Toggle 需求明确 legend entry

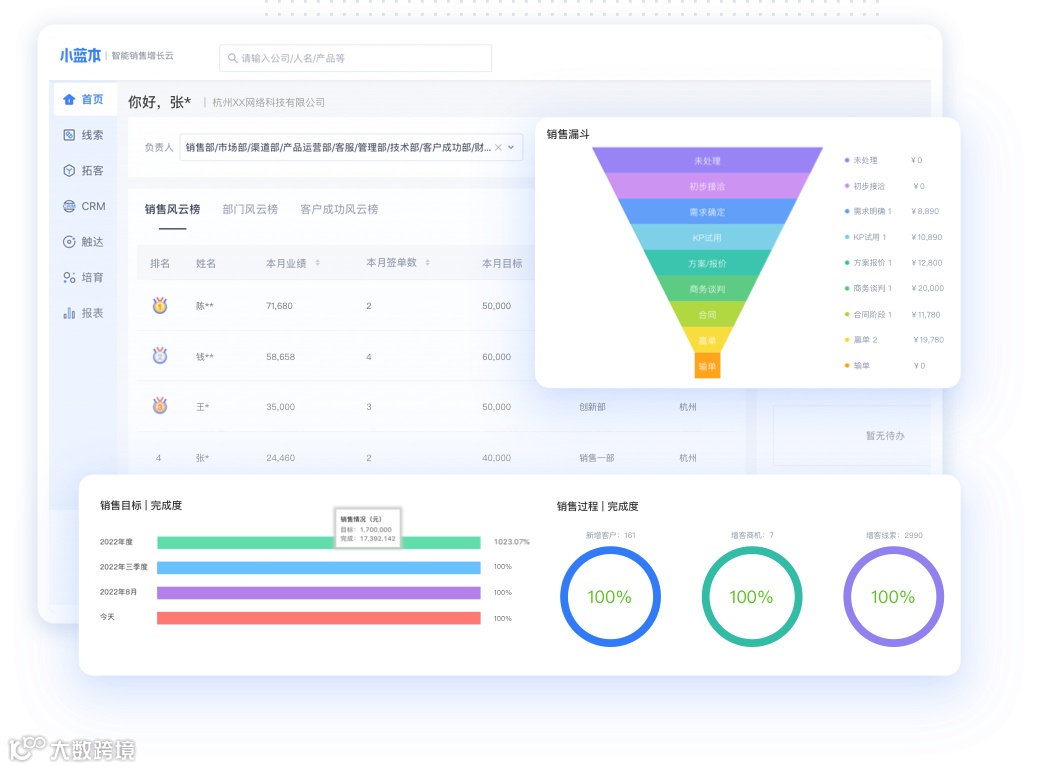[x=868, y=211]
